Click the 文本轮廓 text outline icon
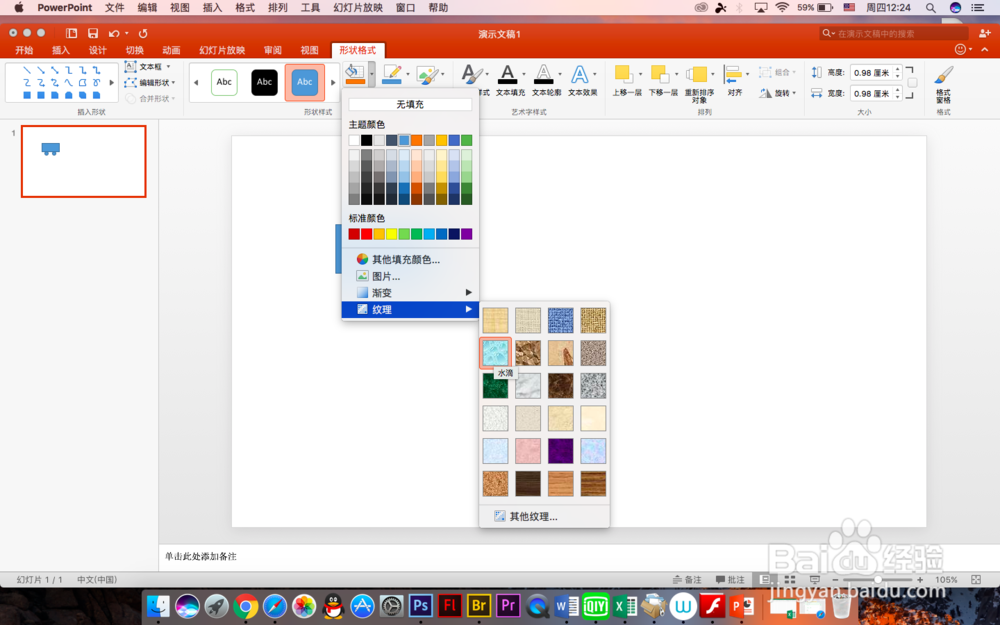Image resolution: width=1000 pixels, height=625 pixels. (543, 74)
